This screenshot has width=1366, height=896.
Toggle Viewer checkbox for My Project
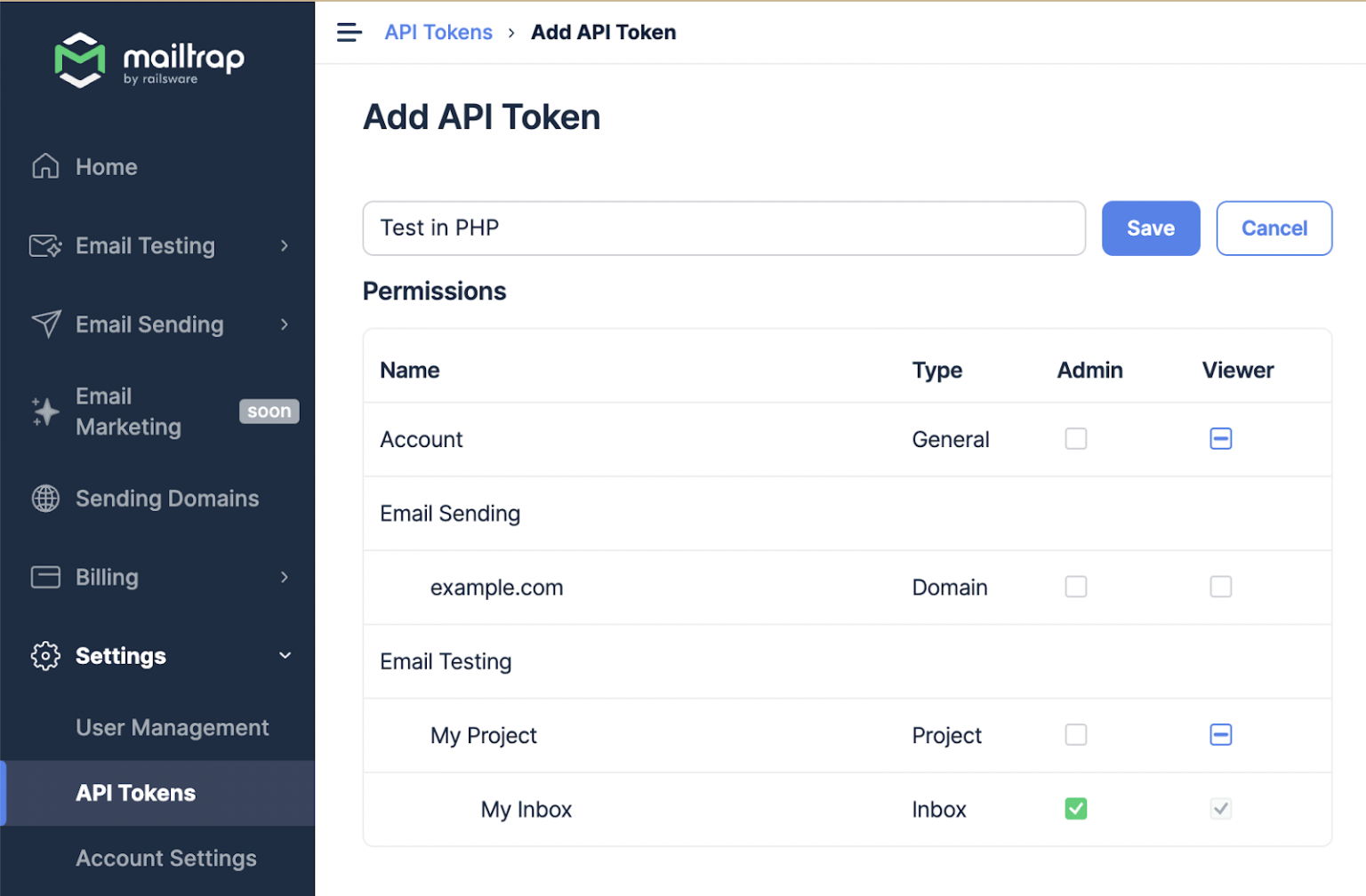(1220, 735)
